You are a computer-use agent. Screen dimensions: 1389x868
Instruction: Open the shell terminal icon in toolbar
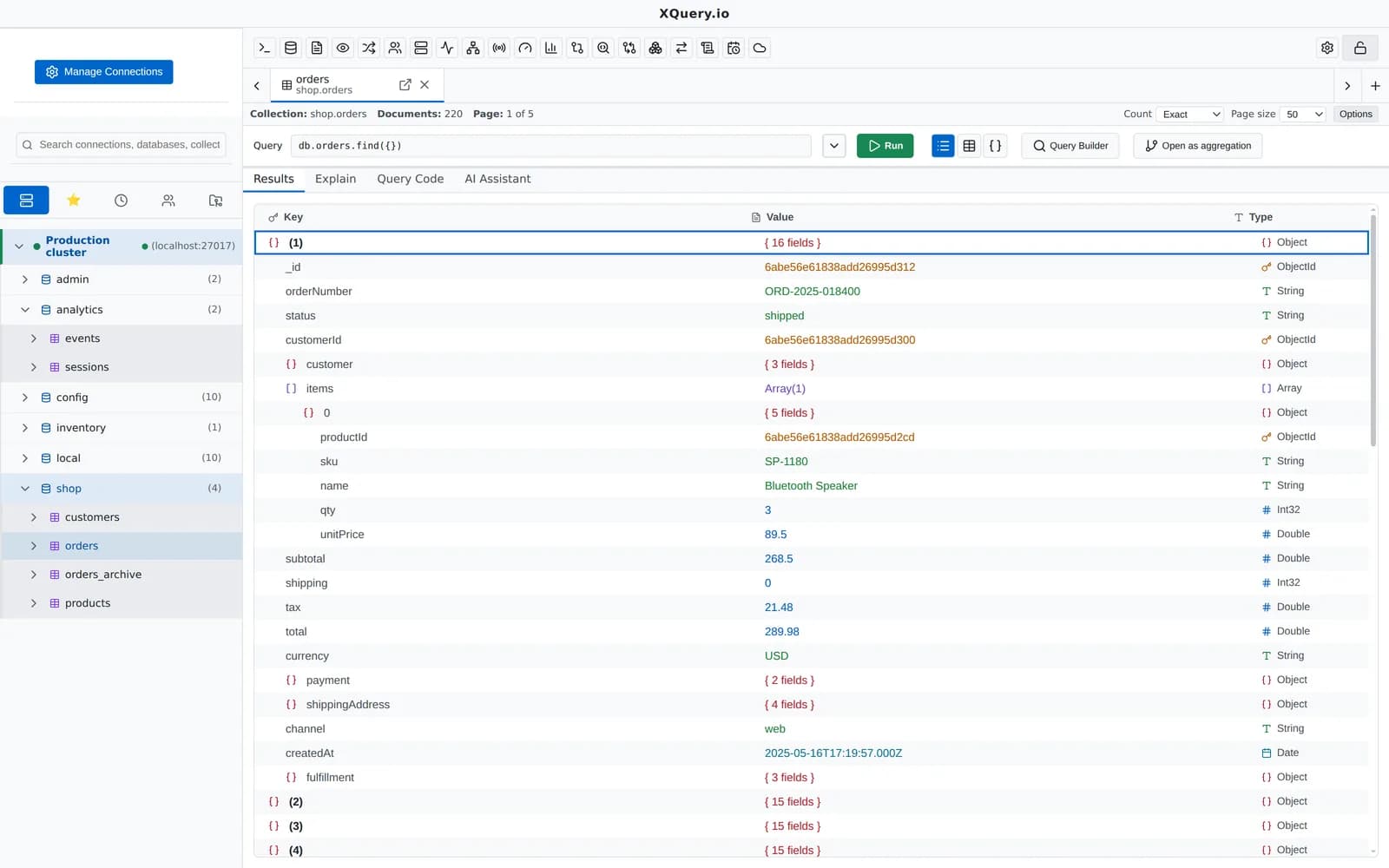click(x=265, y=48)
